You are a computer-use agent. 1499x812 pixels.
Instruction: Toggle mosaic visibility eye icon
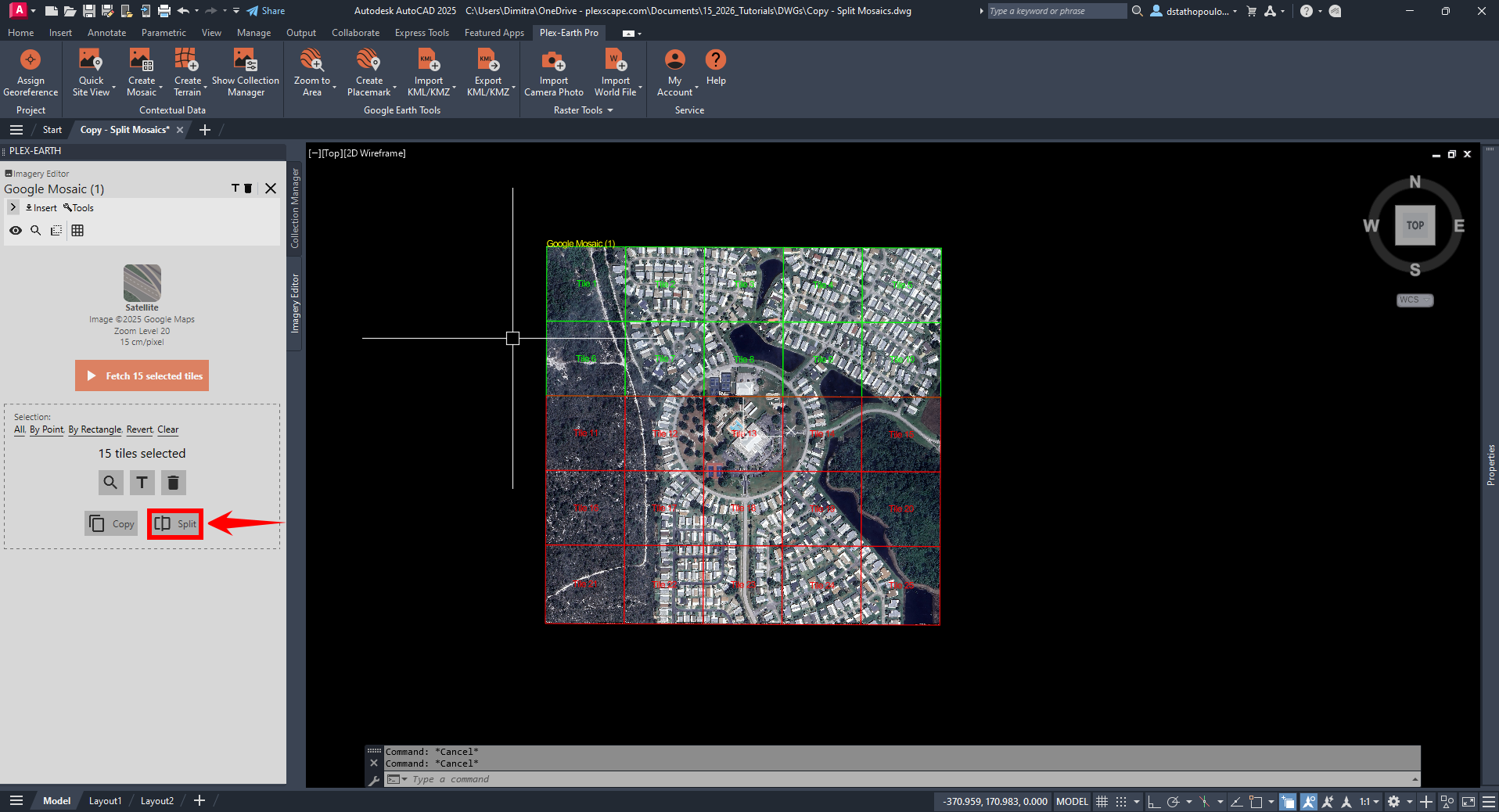click(16, 230)
